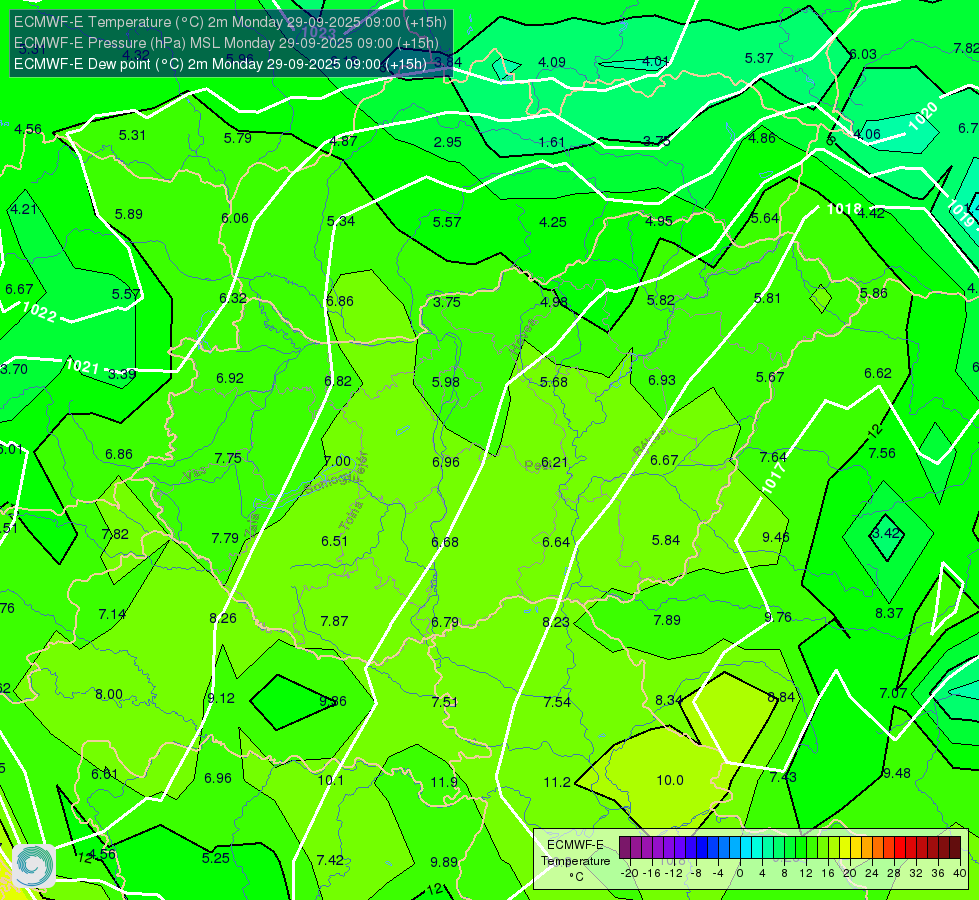Click the 1020 pressure contour label
Image resolution: width=979 pixels, height=900 pixels.
tap(923, 116)
